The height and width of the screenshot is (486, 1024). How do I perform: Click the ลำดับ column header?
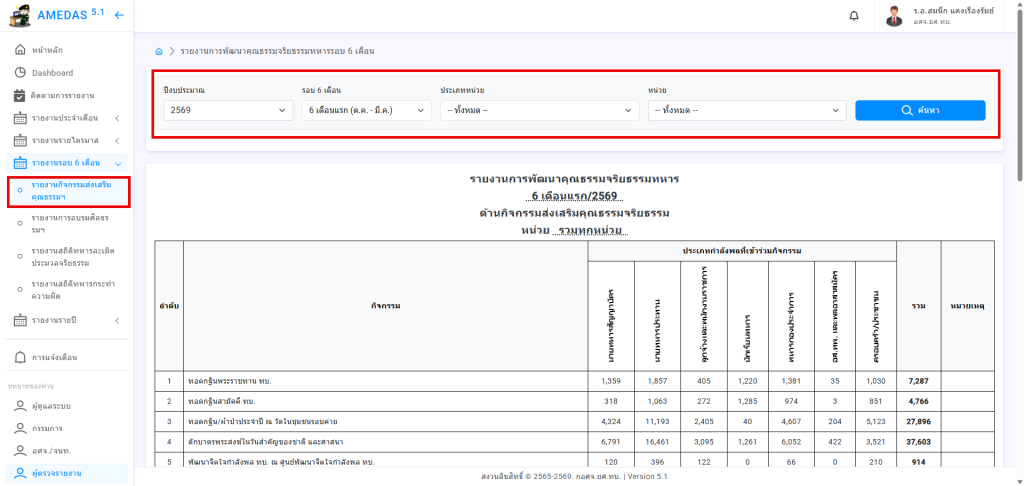pos(168,305)
